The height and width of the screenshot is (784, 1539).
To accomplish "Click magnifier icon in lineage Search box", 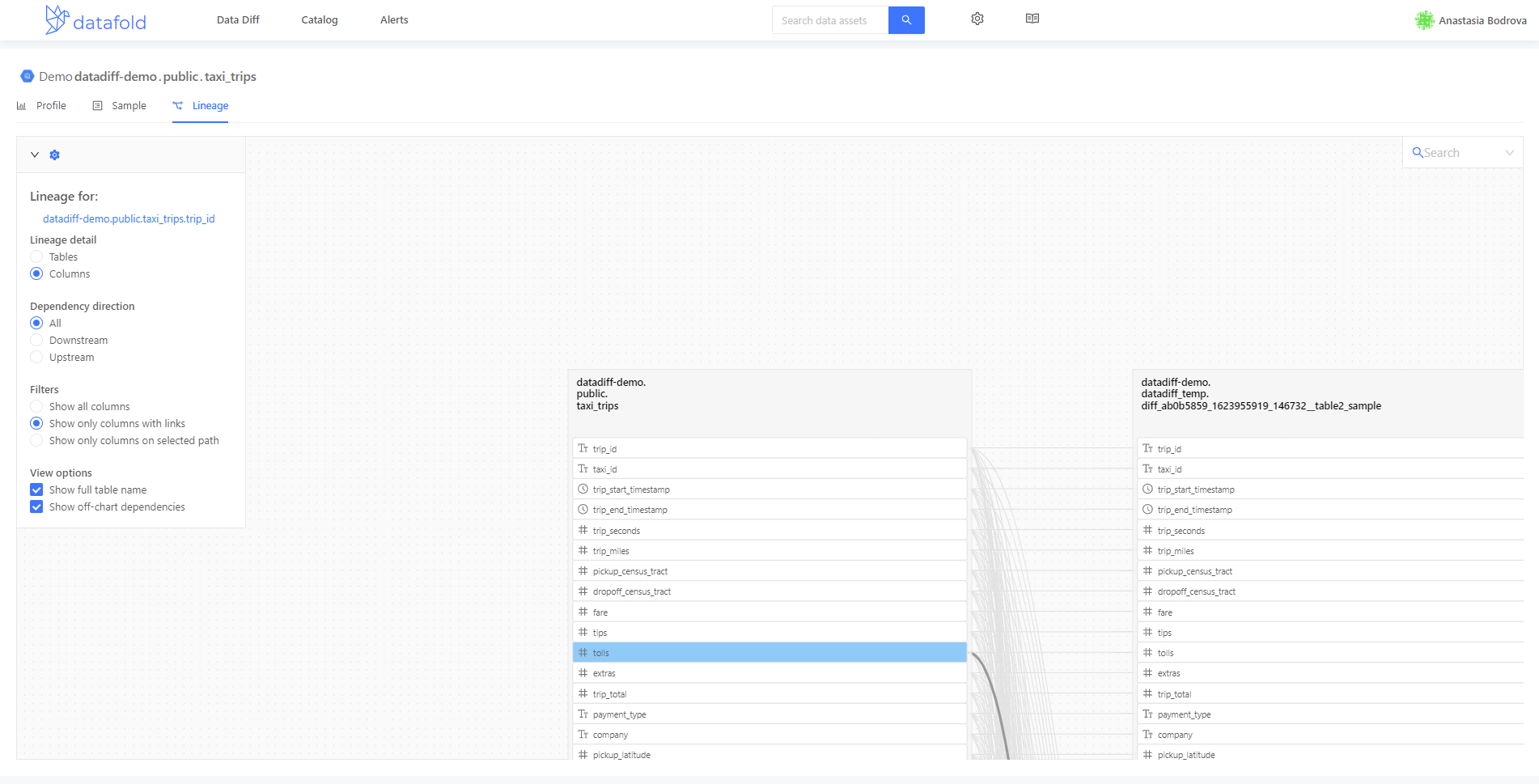I will click(x=1418, y=152).
